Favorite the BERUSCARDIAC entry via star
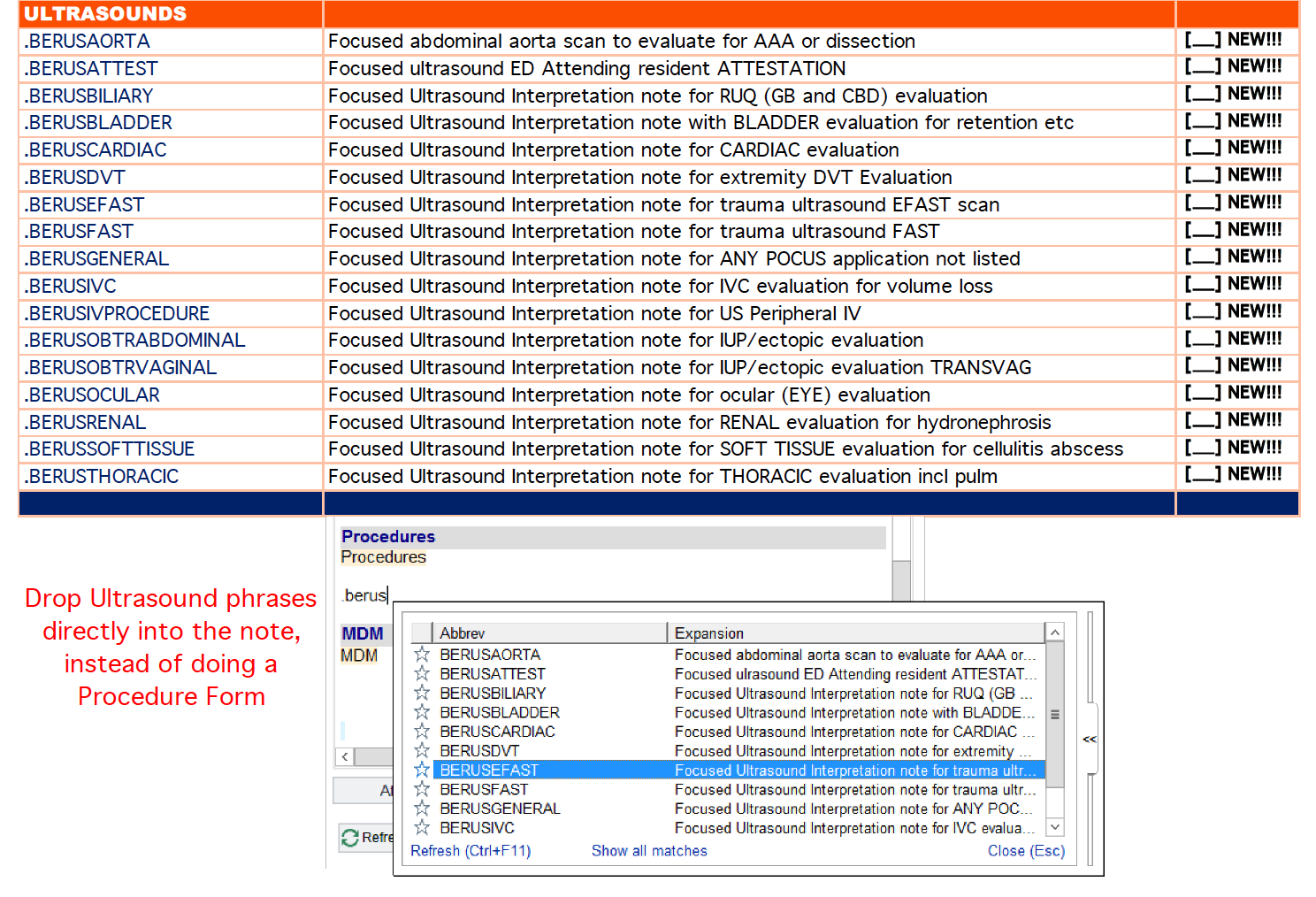The image size is (1316, 897). [422, 732]
